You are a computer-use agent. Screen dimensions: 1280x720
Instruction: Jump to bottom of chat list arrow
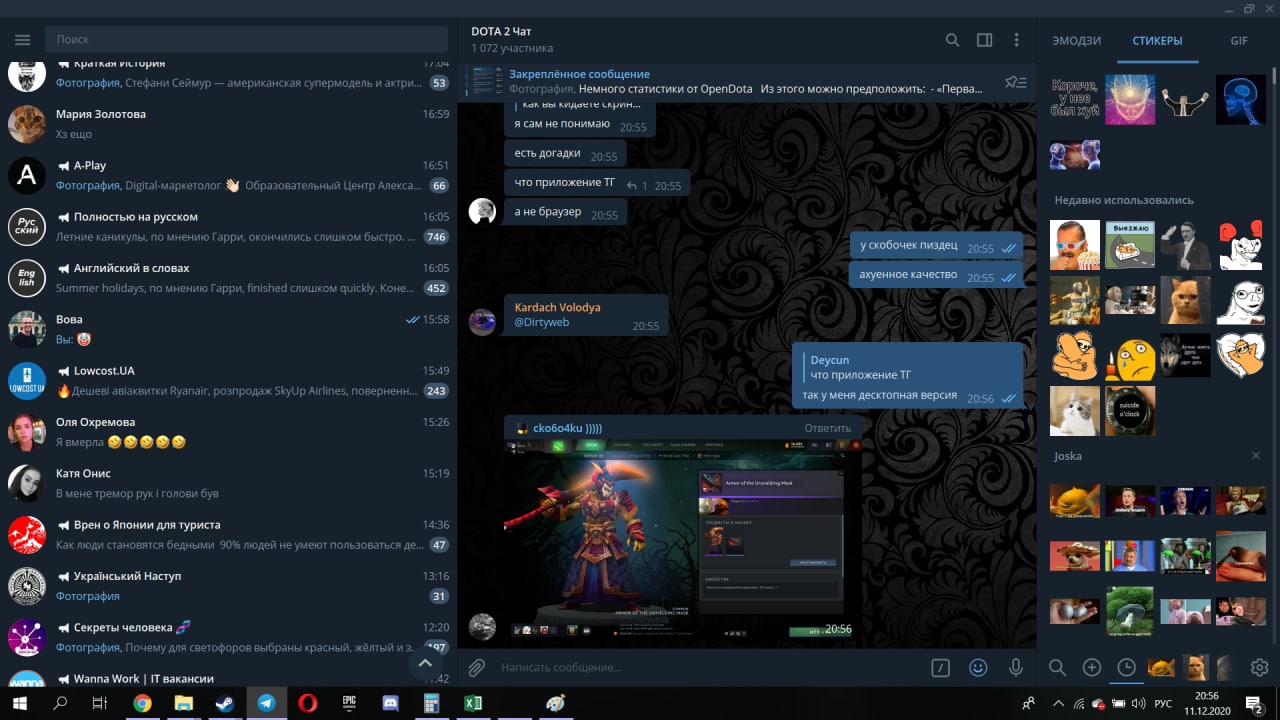424,662
